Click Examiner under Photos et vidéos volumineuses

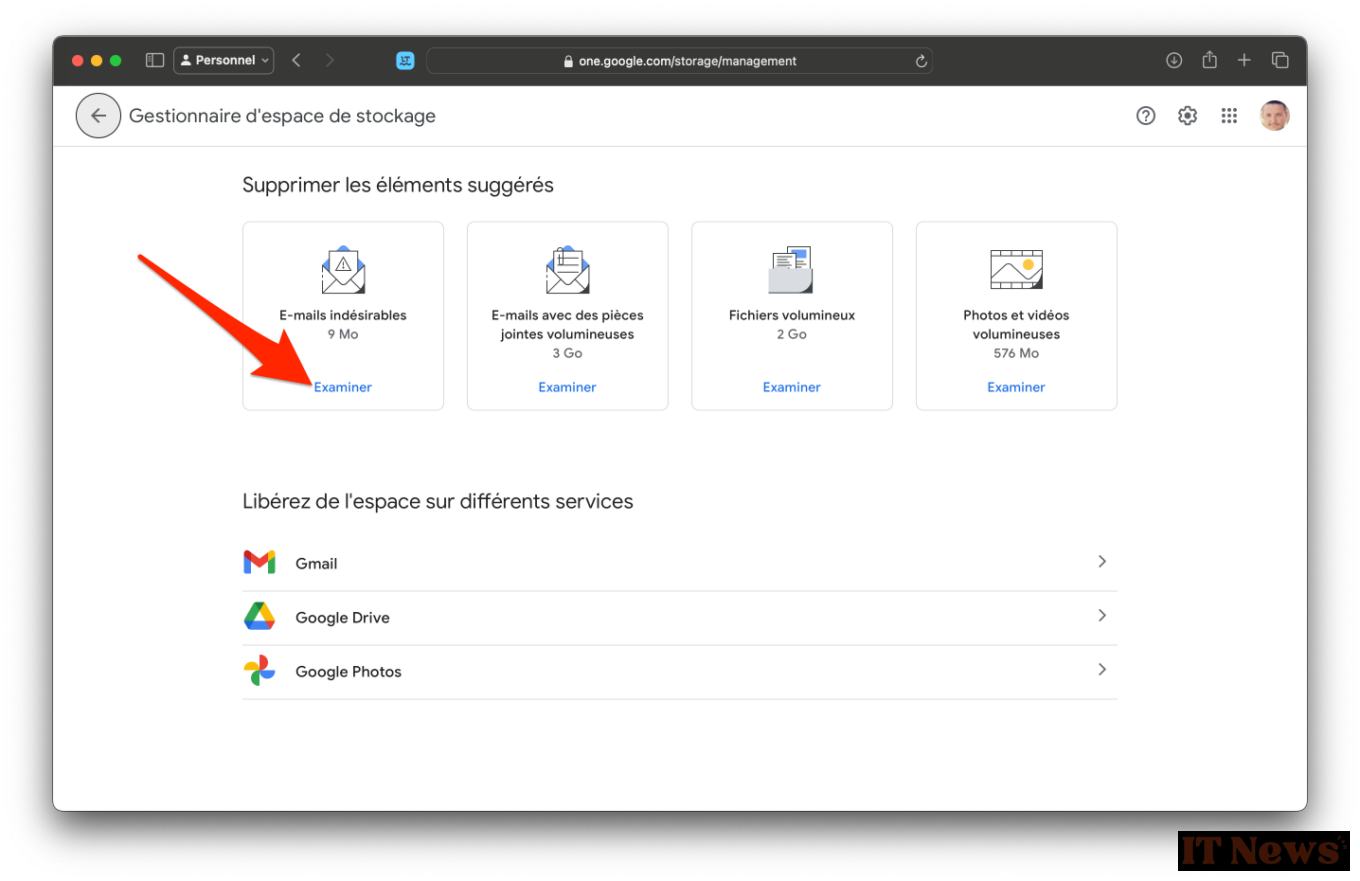tap(1016, 387)
